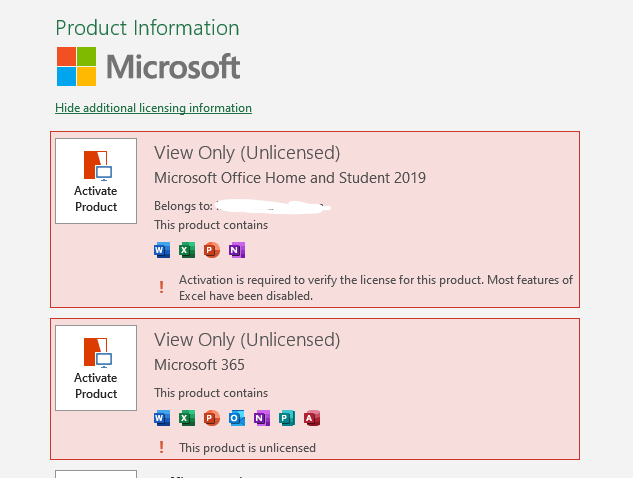Select 'Microsoft 365' product name text
The image size is (633, 478).
coord(199,365)
